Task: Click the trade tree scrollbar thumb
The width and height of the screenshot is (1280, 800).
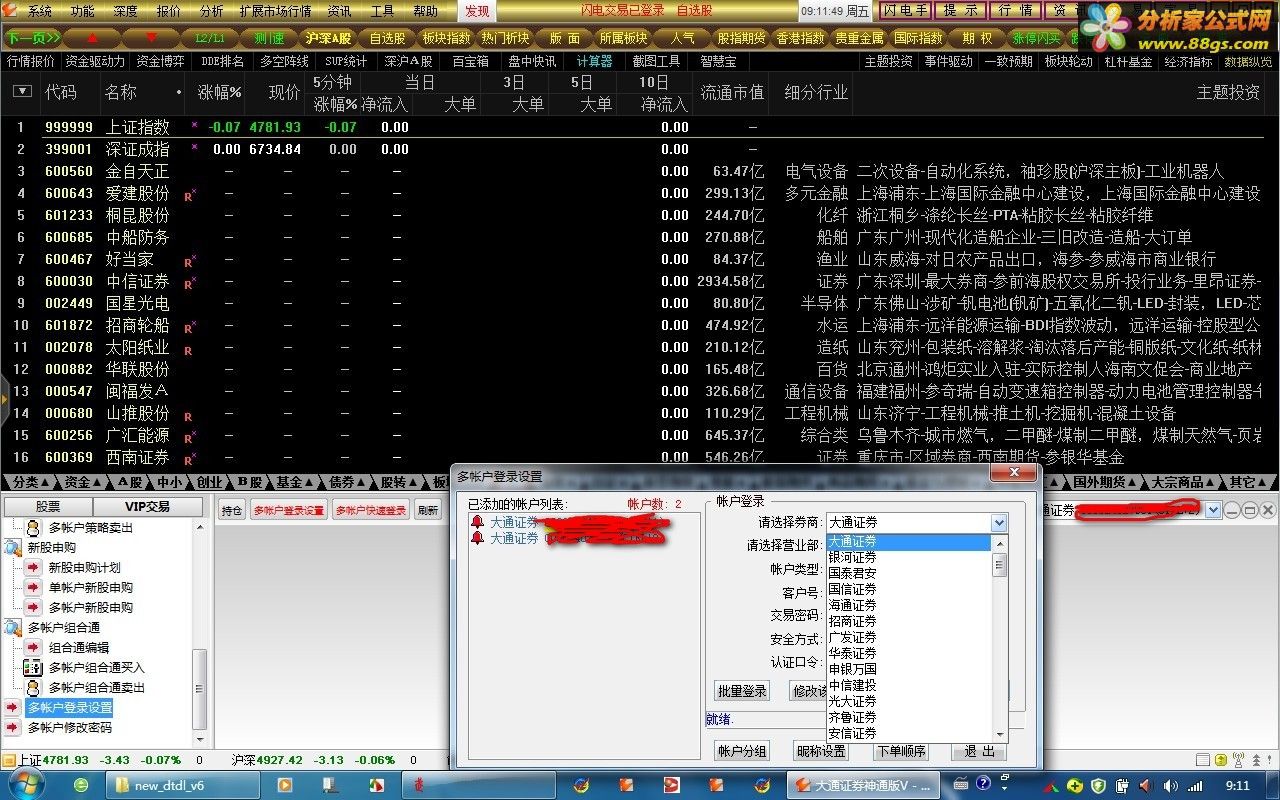Action: pos(200,689)
